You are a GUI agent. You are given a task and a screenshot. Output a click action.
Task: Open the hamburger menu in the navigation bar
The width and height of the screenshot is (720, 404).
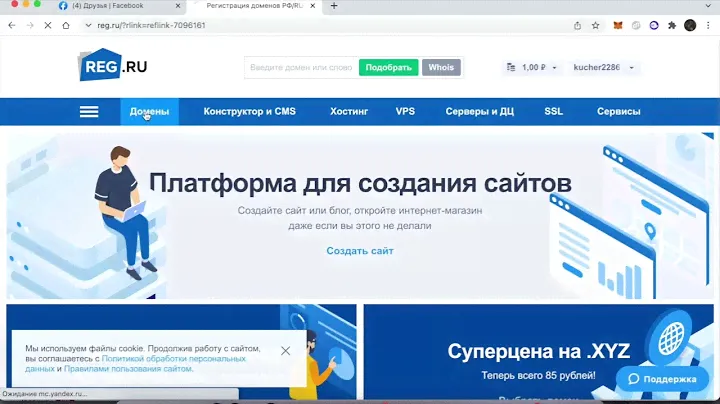click(89, 112)
